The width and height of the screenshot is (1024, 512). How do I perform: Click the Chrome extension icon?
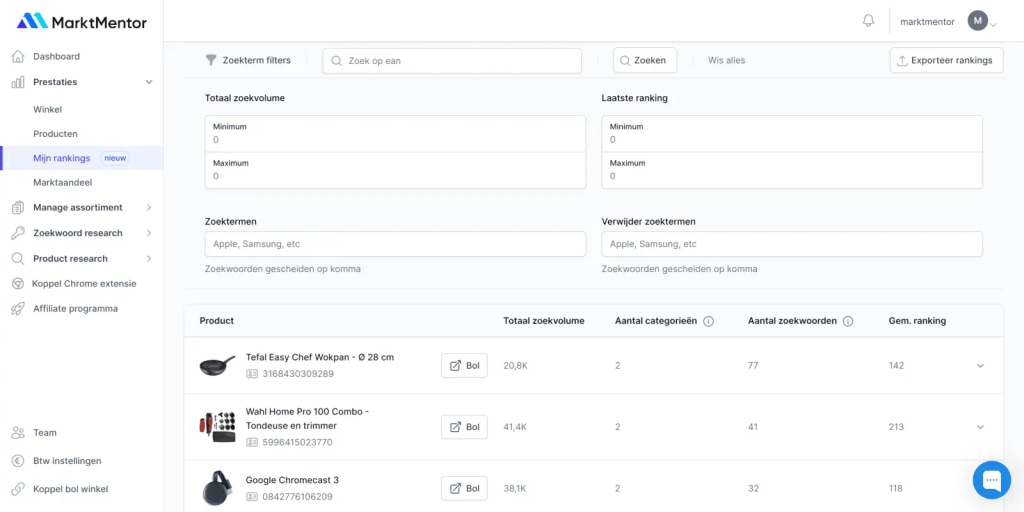point(18,284)
